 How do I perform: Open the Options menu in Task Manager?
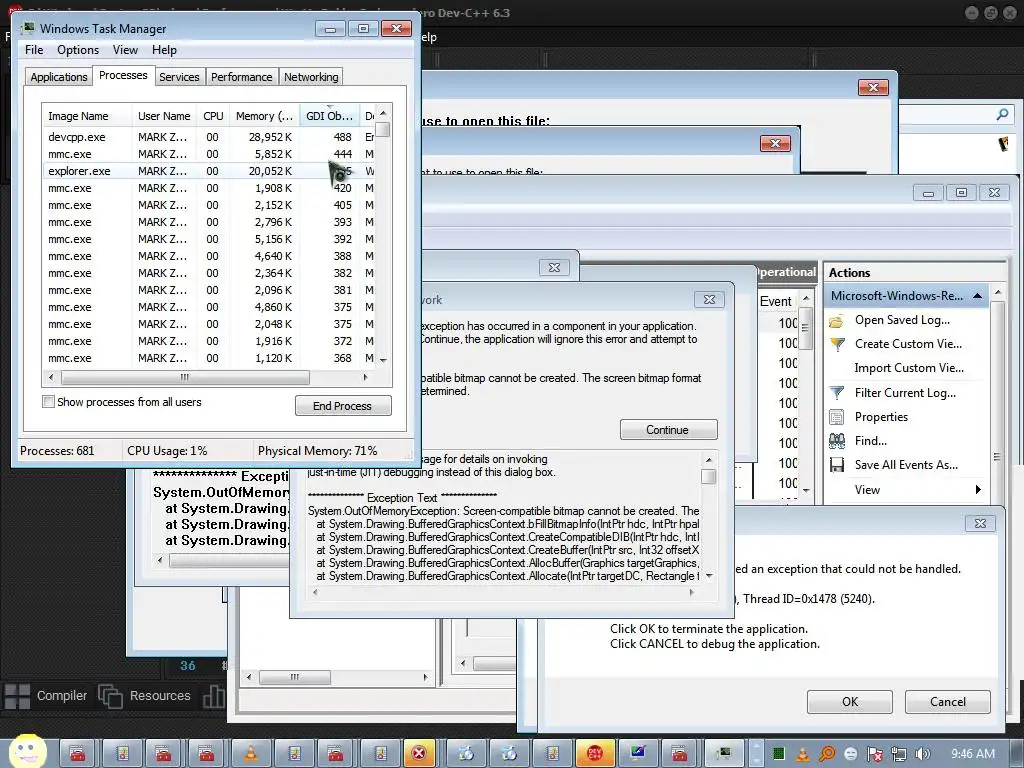point(78,50)
